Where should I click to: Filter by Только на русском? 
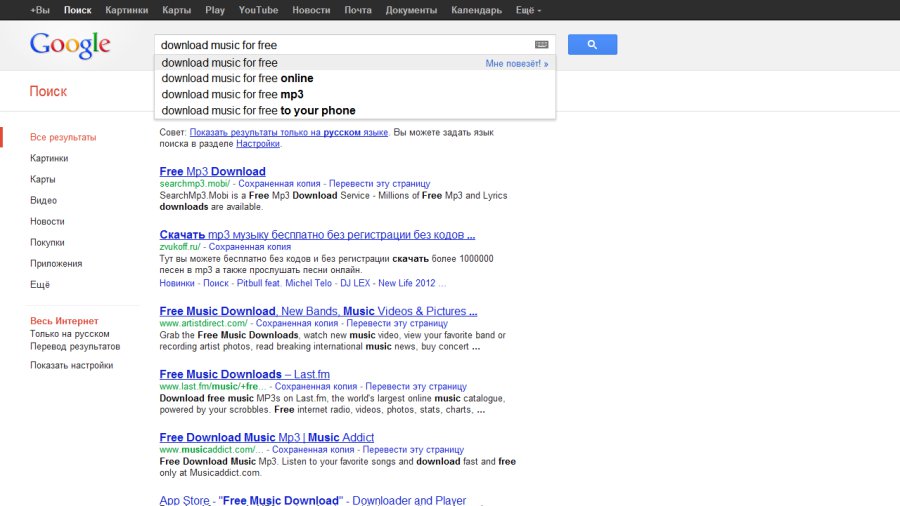69,334
